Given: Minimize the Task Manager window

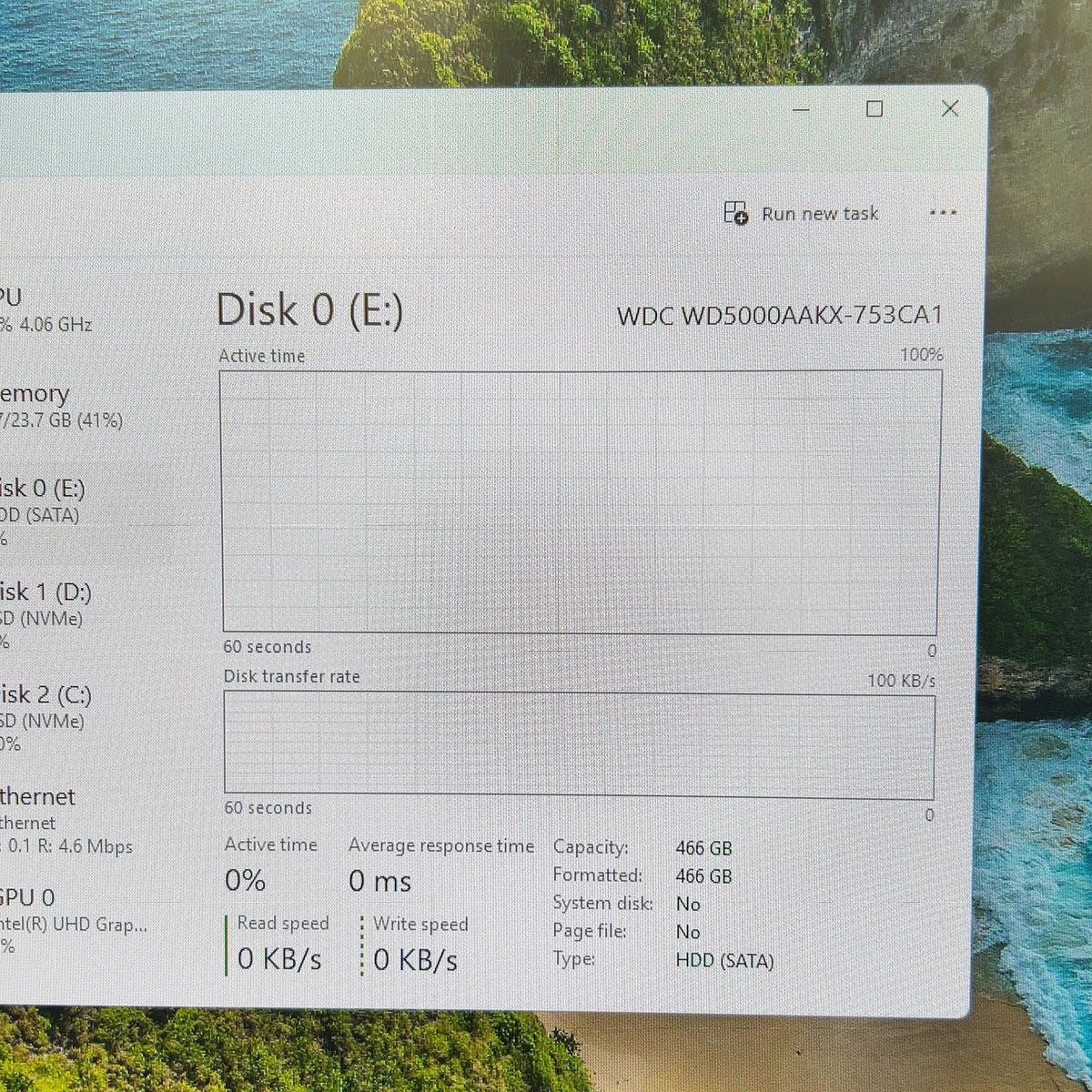Looking at the screenshot, I should tap(801, 109).
